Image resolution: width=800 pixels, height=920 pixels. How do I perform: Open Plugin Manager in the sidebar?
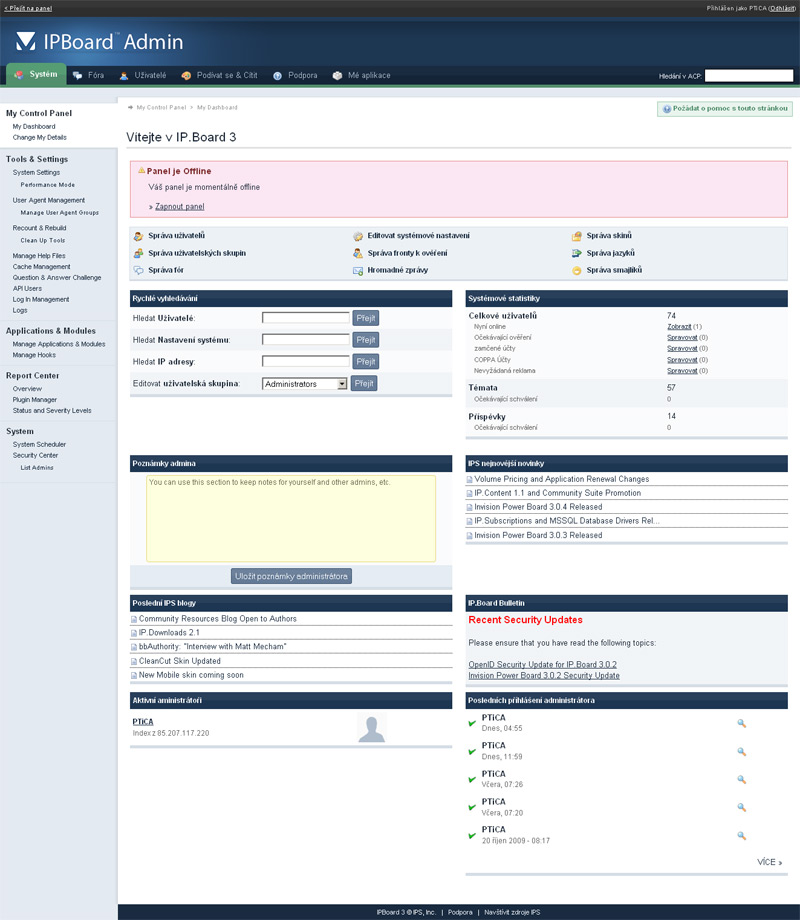[35, 400]
